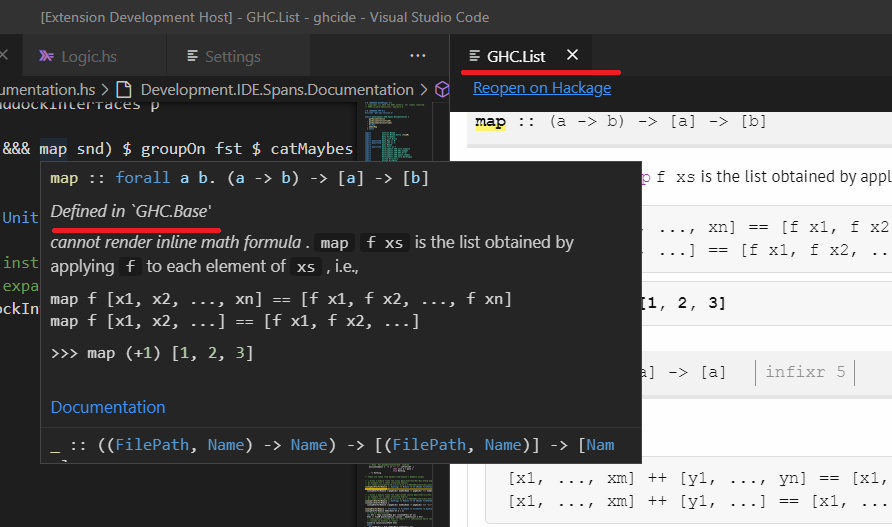Click the 'infixr 5' label in documentation

(805, 372)
